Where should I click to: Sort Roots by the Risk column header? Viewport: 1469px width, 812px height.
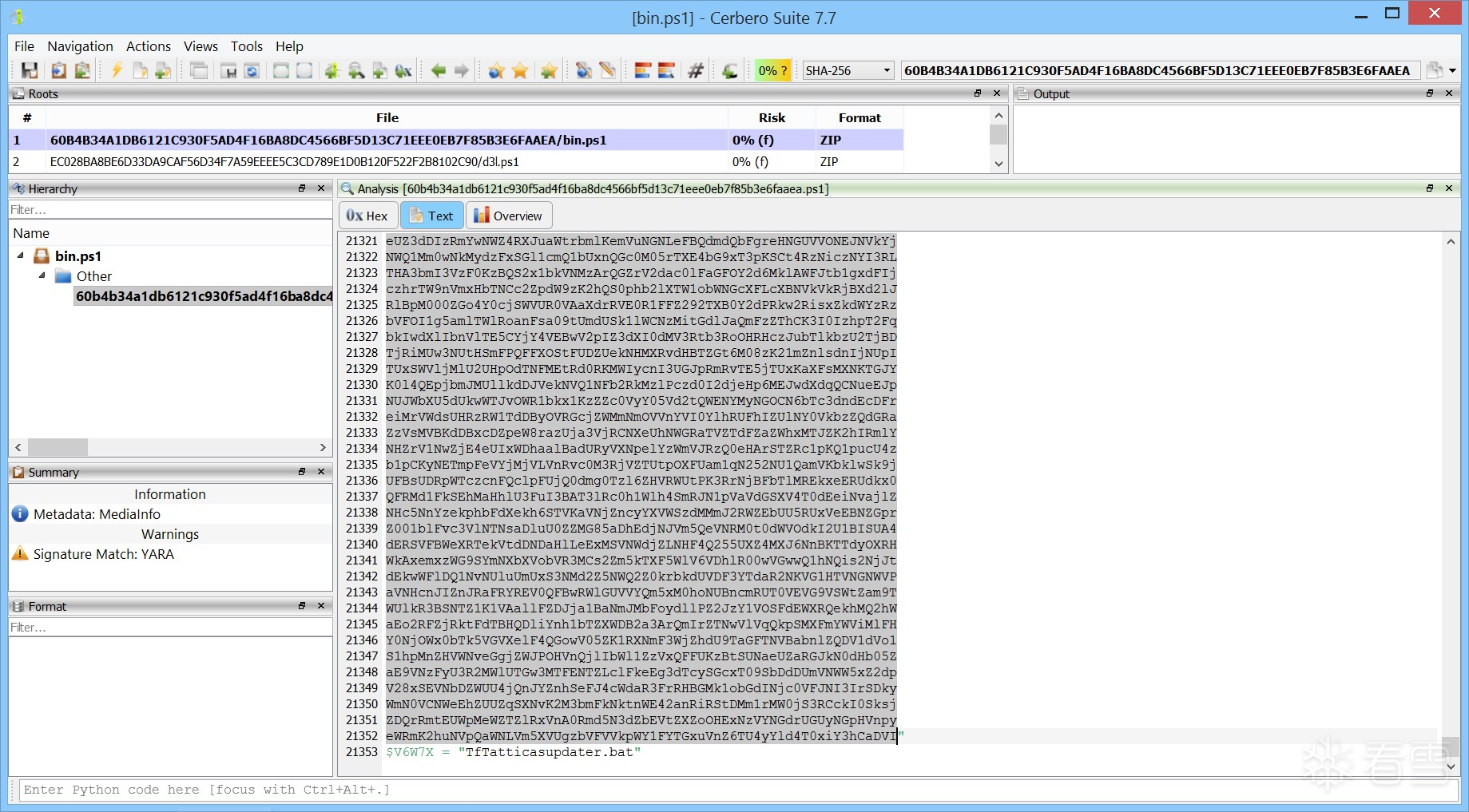[x=772, y=118]
